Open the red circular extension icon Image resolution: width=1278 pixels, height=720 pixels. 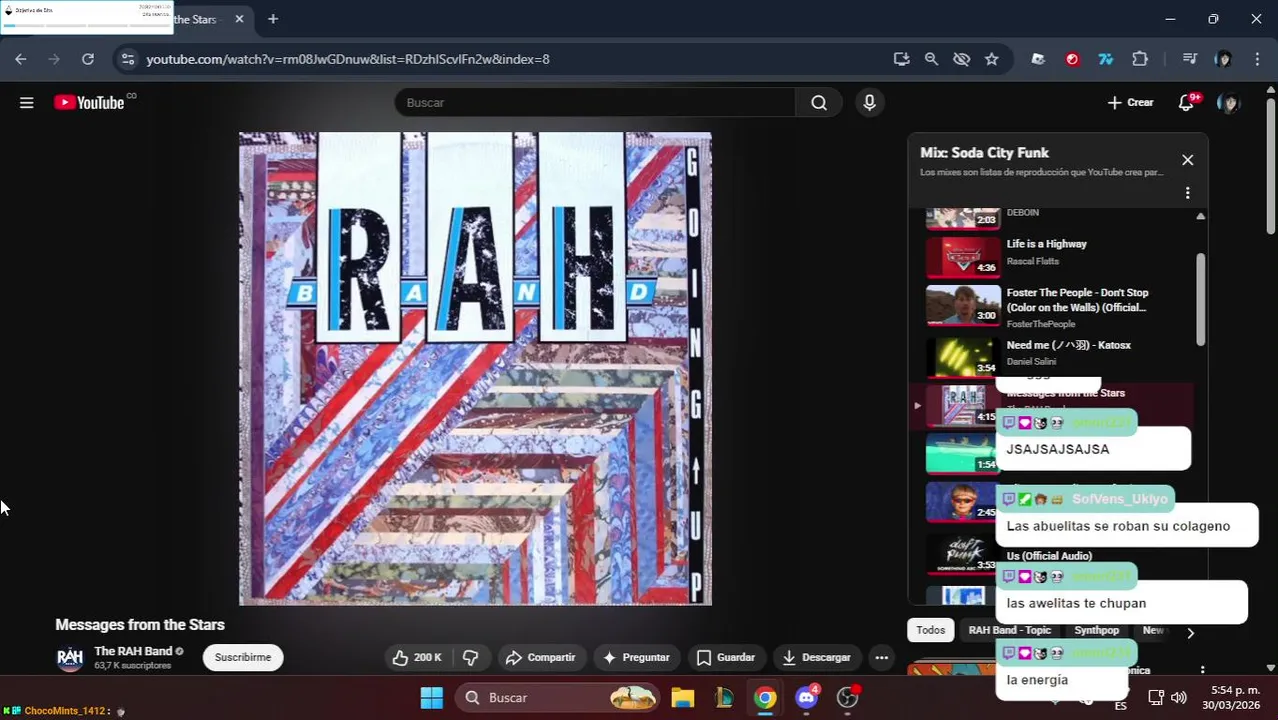click(1072, 59)
